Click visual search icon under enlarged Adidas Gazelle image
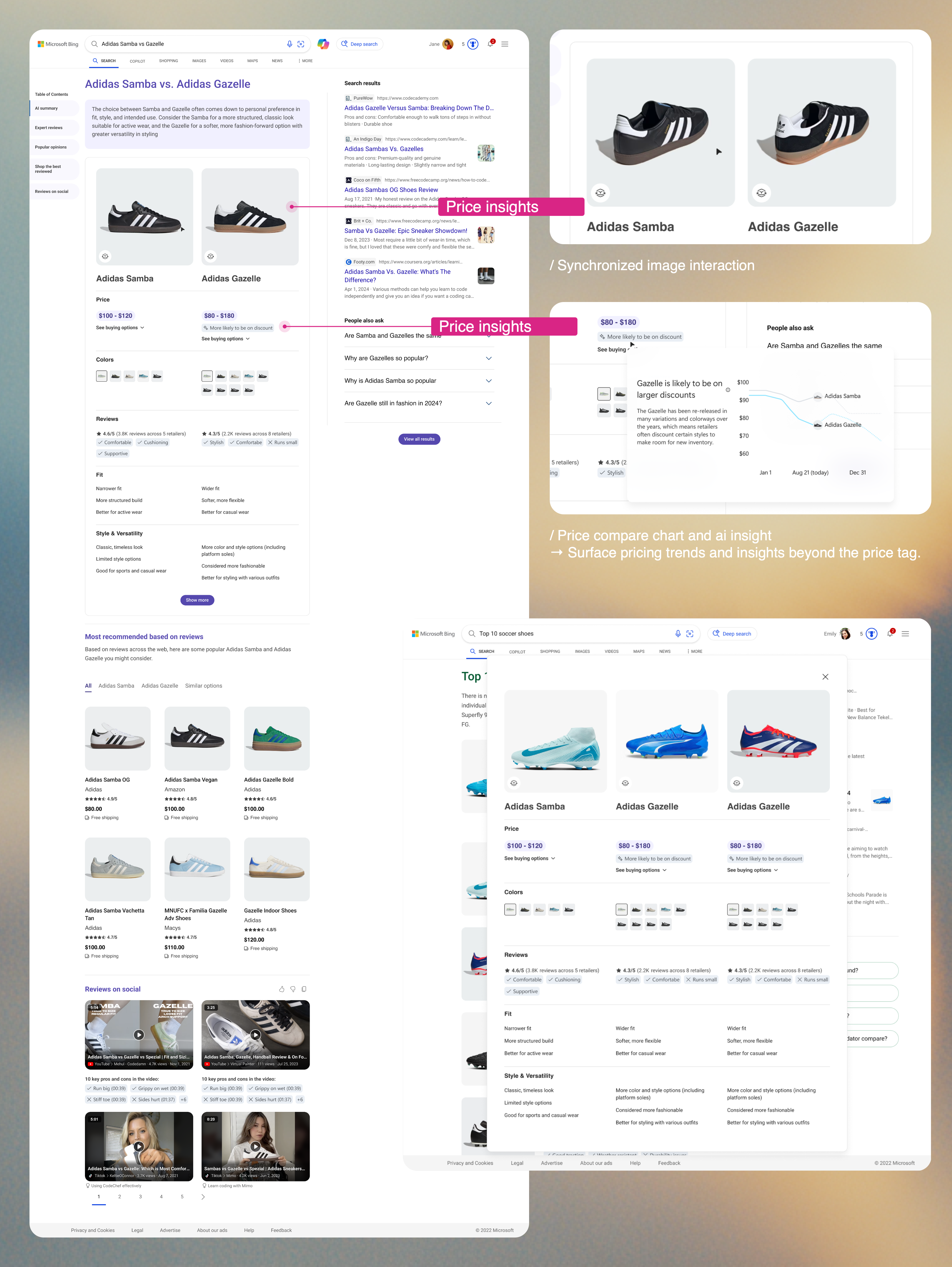 pyautogui.click(x=761, y=193)
